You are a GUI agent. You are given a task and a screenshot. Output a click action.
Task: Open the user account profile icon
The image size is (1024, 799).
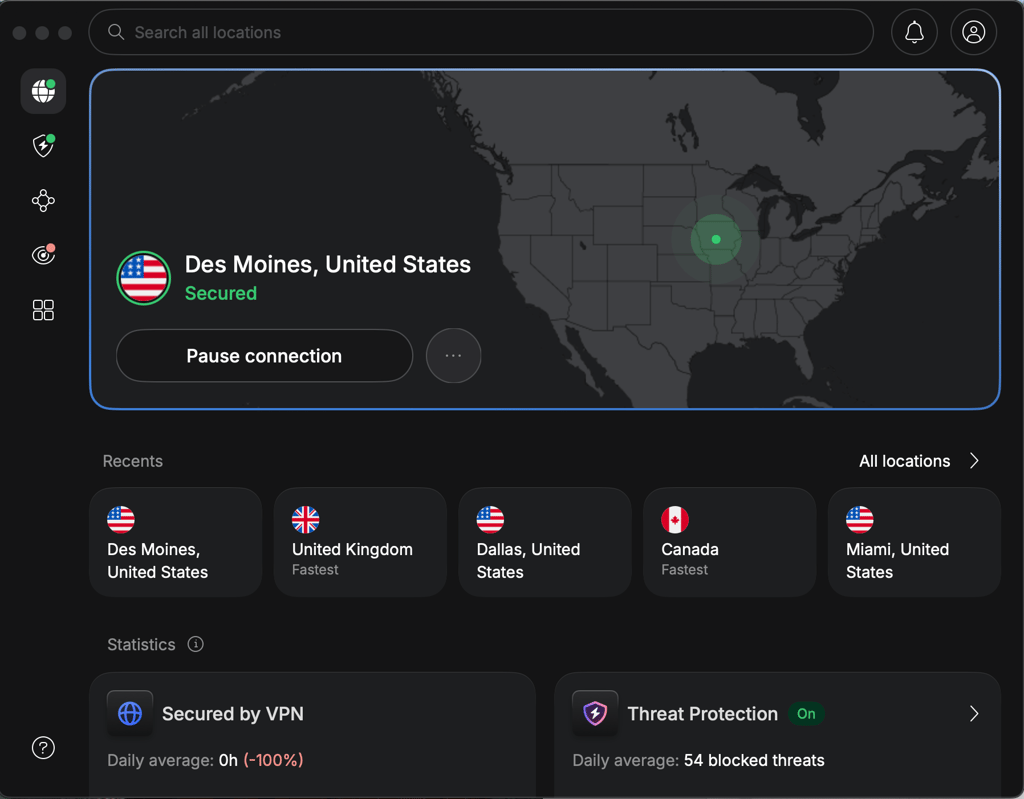click(x=973, y=32)
